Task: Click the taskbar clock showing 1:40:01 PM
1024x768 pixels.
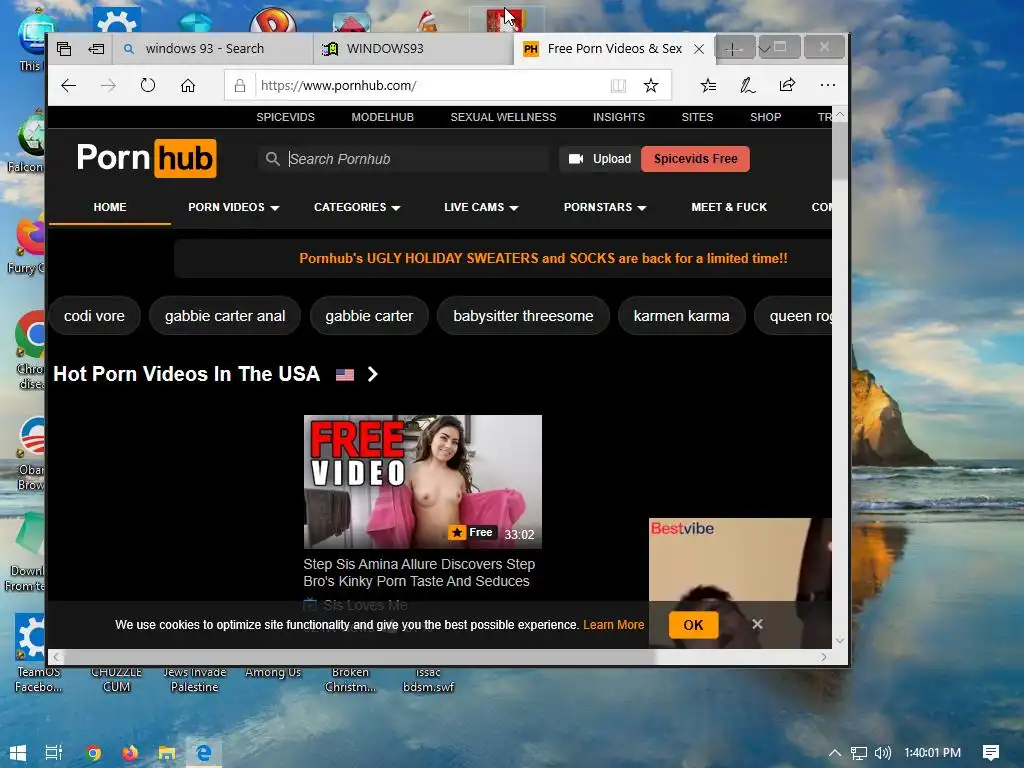Action: coord(932,753)
